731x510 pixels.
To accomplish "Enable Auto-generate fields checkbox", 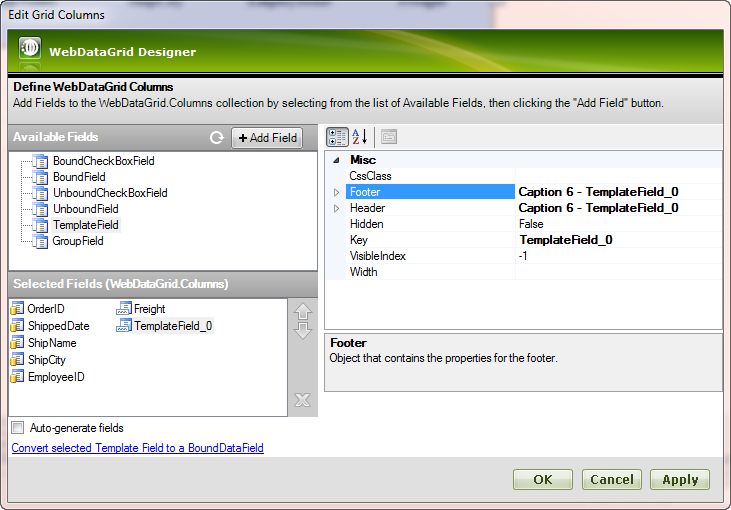I will click(18, 428).
